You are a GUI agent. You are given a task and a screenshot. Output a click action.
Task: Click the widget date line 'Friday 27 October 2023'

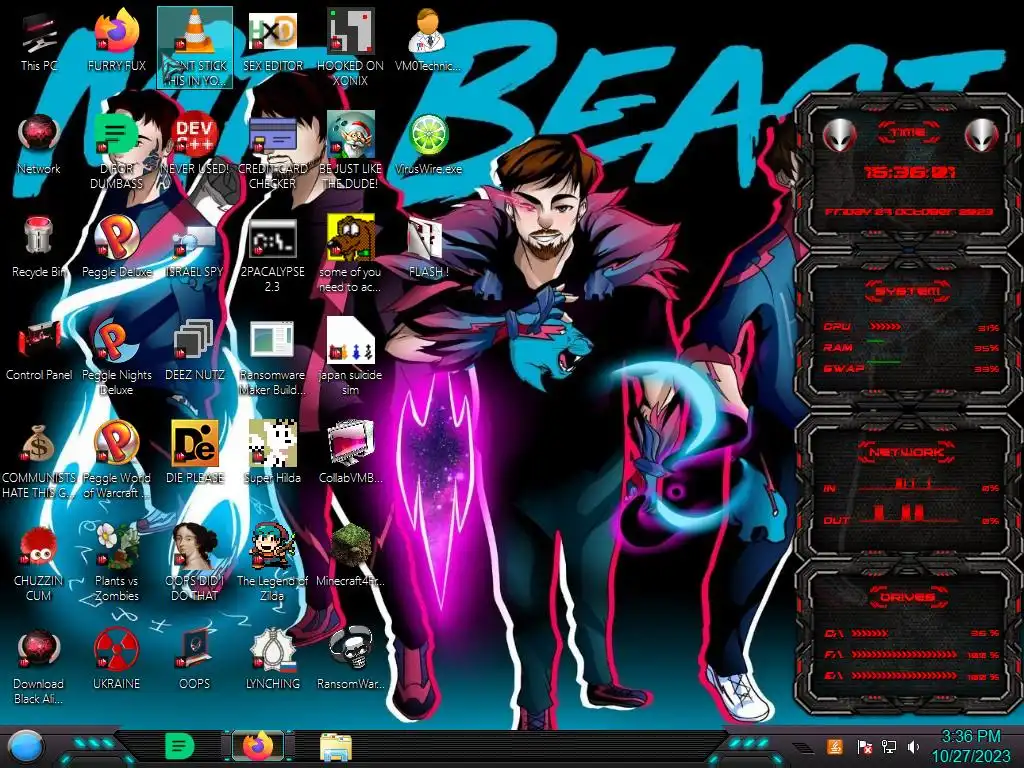(x=909, y=212)
